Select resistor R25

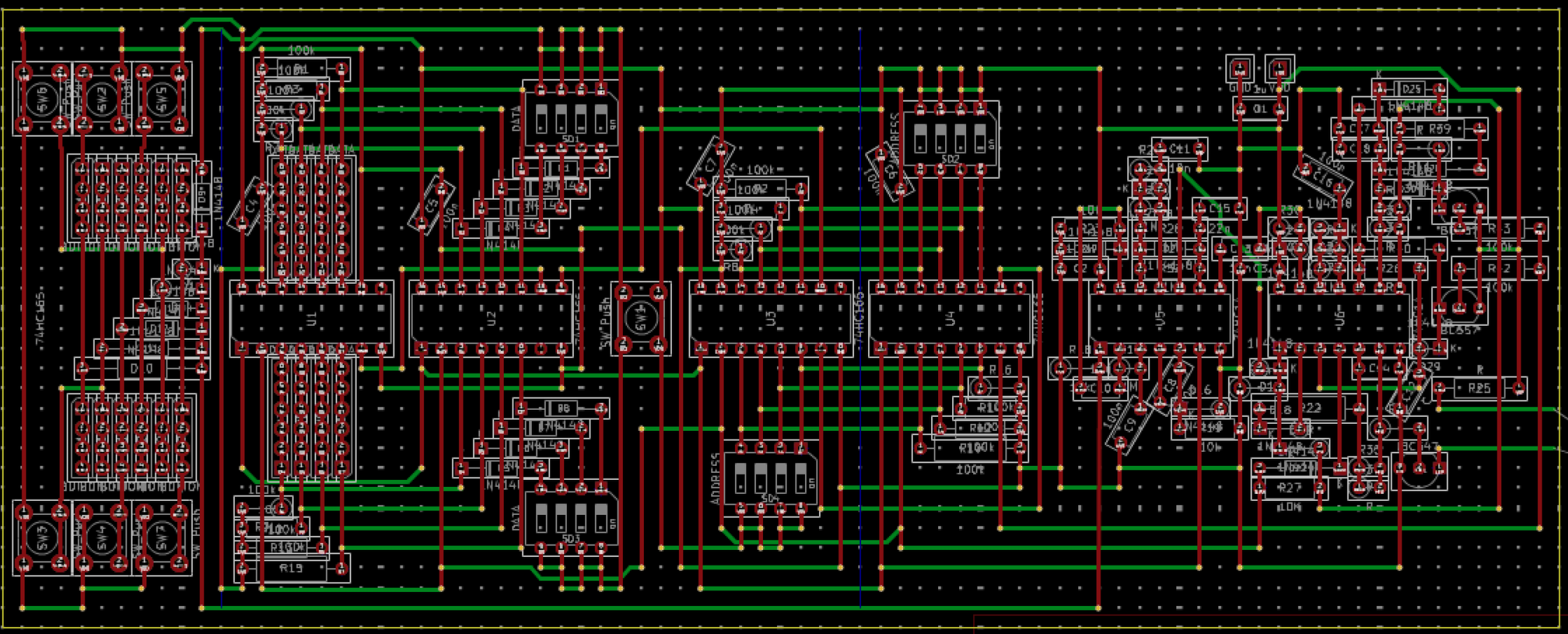click(1479, 387)
